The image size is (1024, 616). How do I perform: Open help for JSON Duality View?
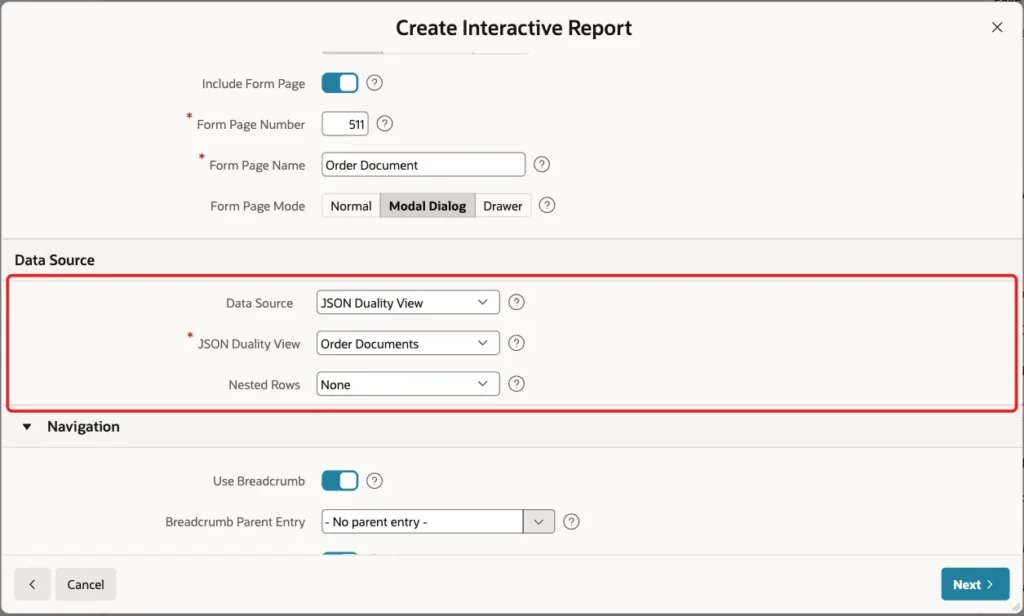[x=516, y=343]
